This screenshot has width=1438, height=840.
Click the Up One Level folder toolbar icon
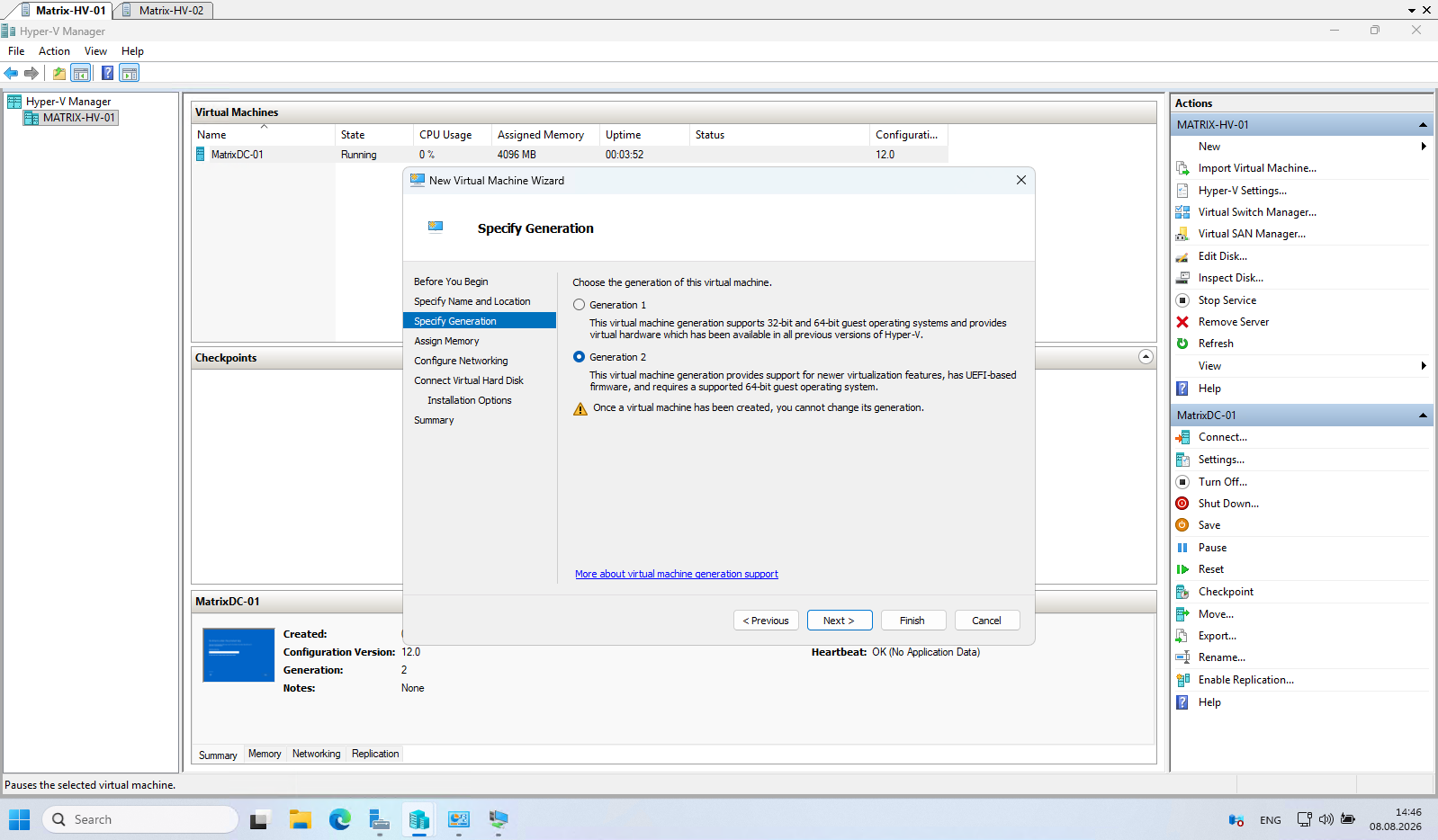pyautogui.click(x=59, y=73)
